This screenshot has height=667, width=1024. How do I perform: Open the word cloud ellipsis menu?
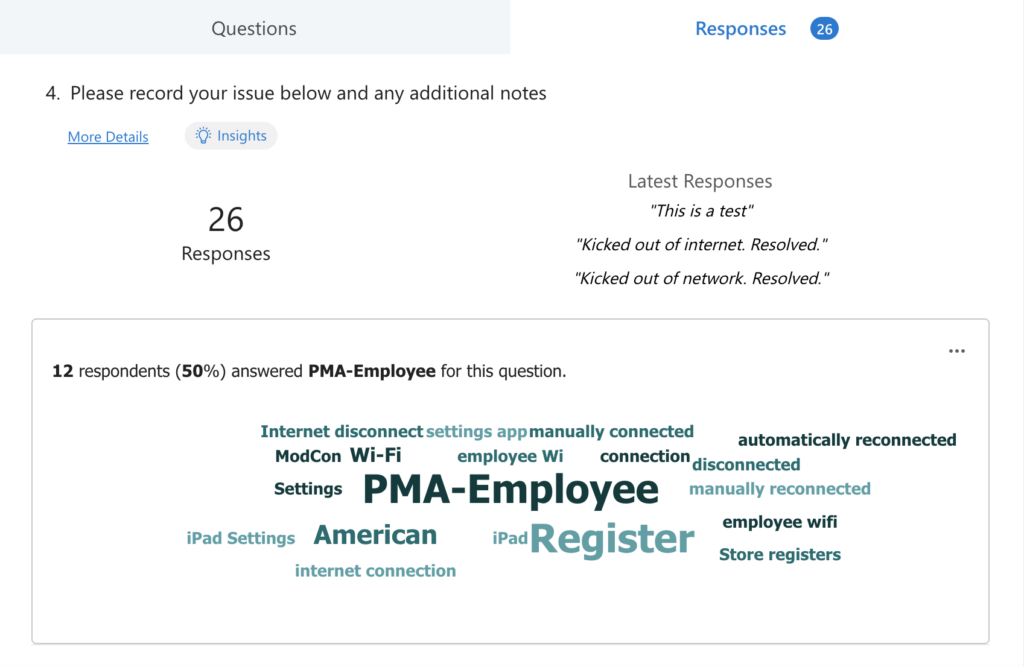point(957,351)
